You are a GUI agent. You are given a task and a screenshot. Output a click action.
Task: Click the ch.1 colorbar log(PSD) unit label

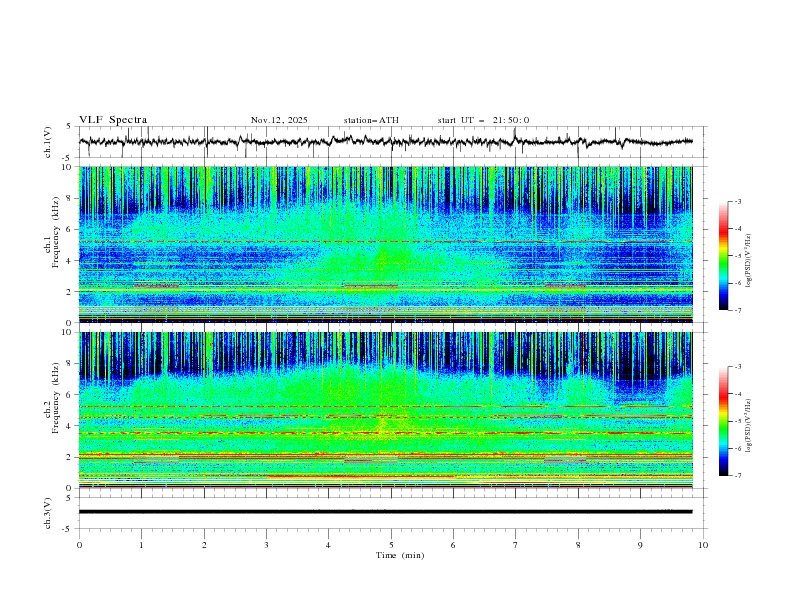click(749, 261)
